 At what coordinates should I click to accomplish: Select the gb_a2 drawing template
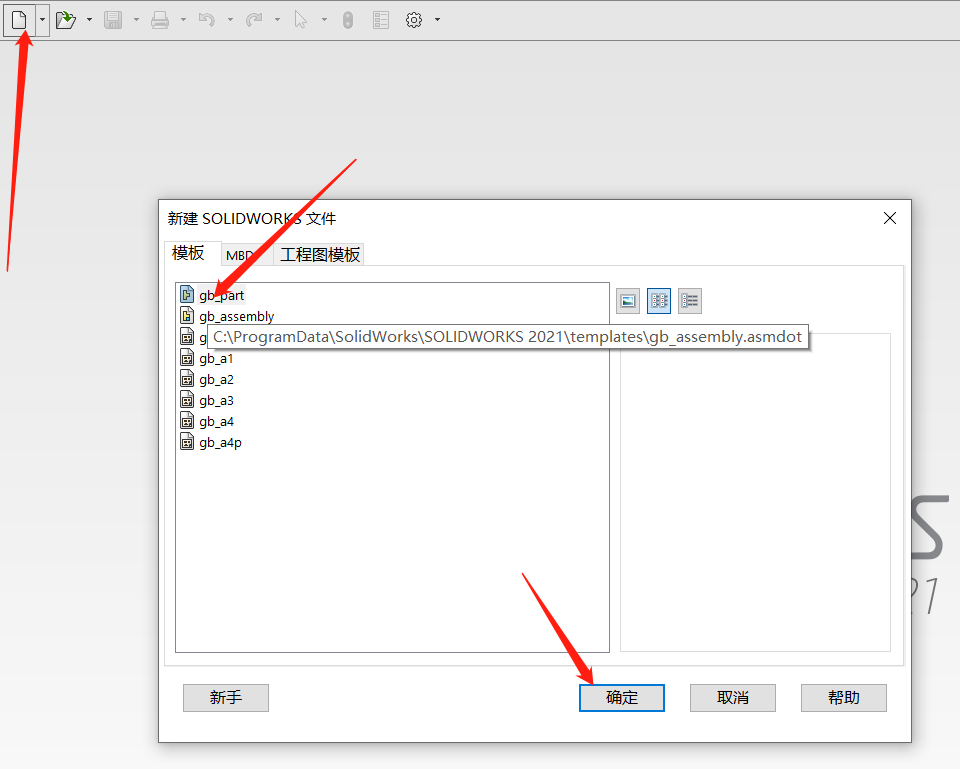216,379
